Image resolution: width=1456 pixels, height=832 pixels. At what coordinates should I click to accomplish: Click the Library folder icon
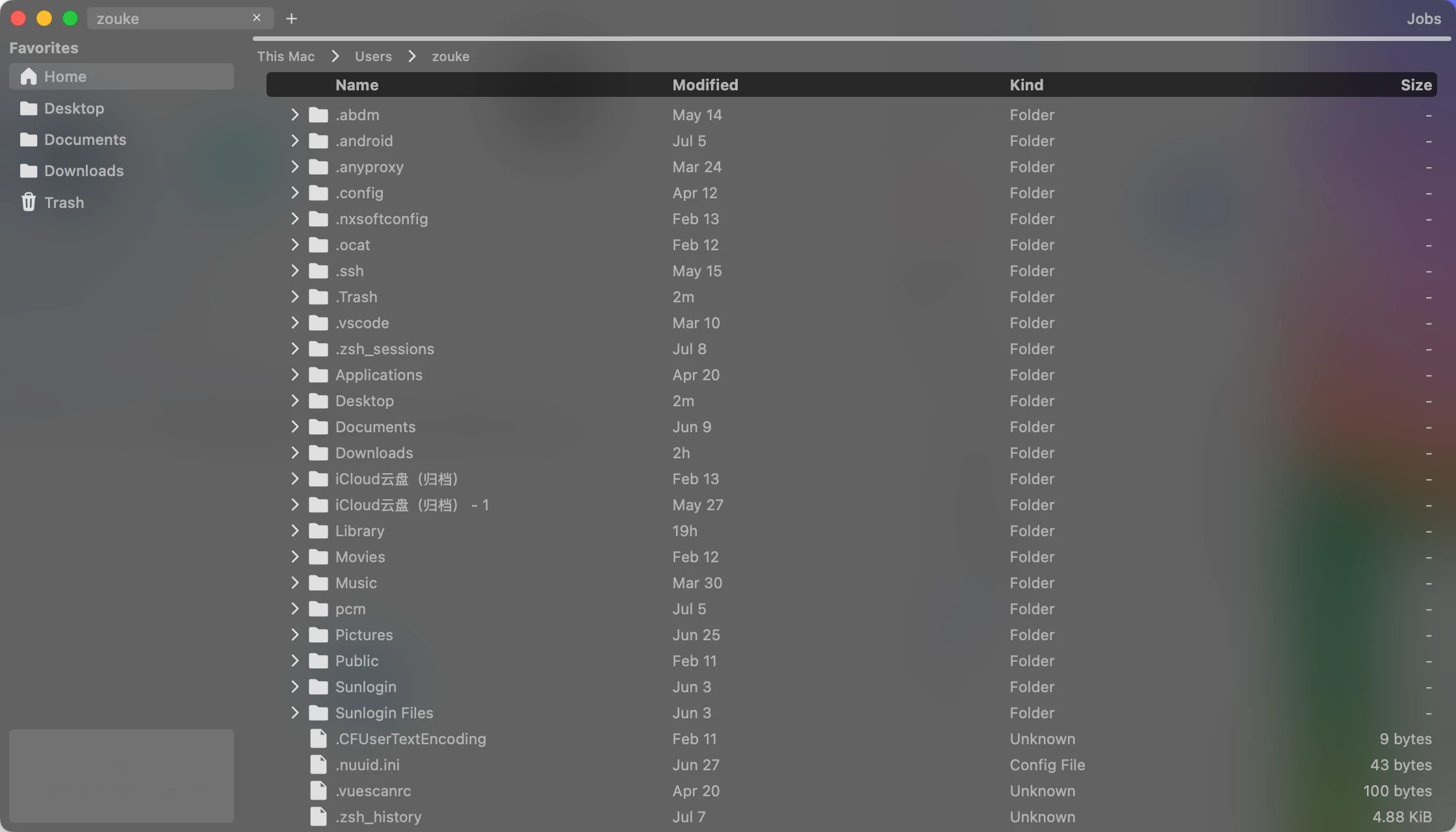click(x=318, y=531)
